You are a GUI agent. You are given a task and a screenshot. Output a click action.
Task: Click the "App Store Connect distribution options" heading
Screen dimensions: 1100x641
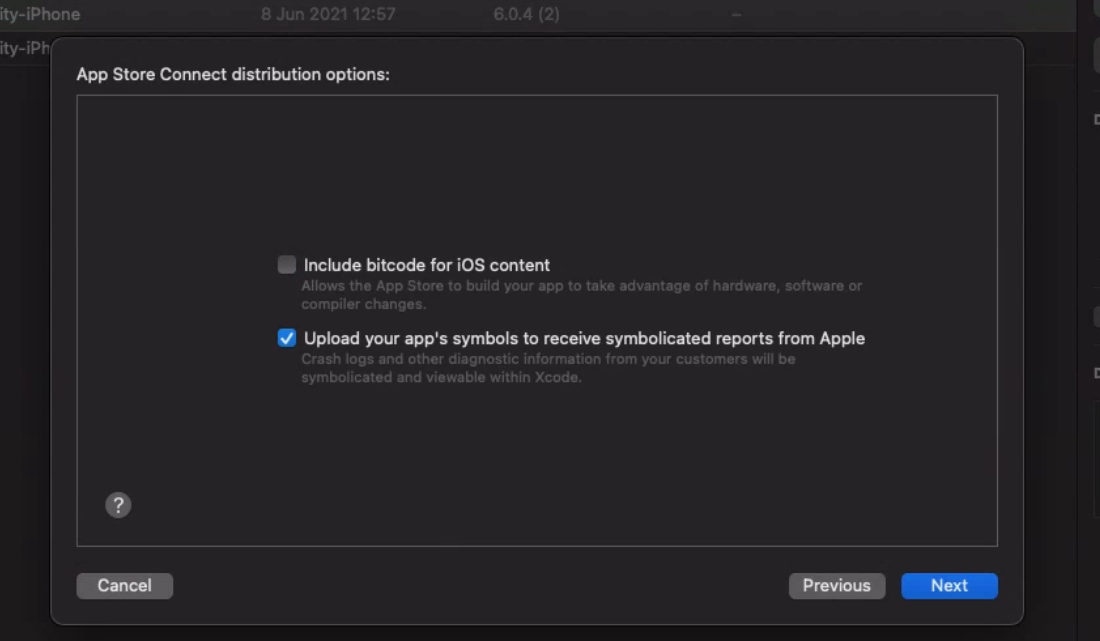(x=233, y=75)
